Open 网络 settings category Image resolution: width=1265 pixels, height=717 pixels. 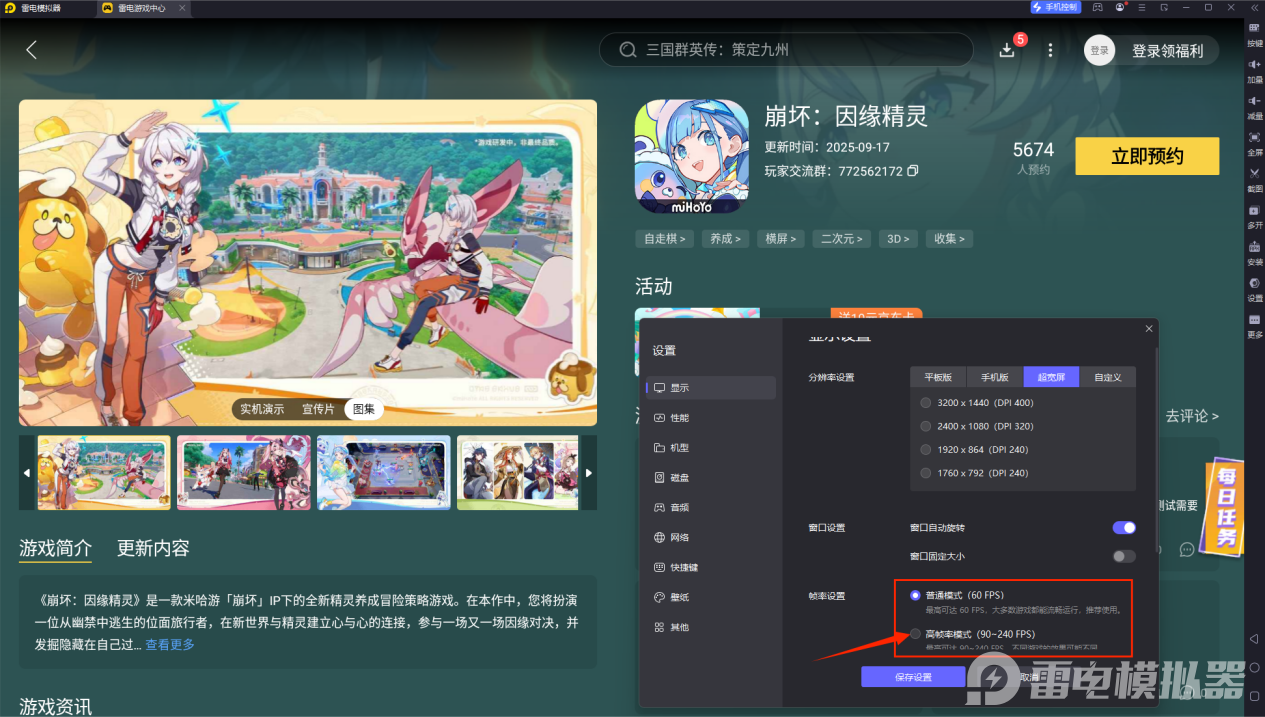[710, 537]
